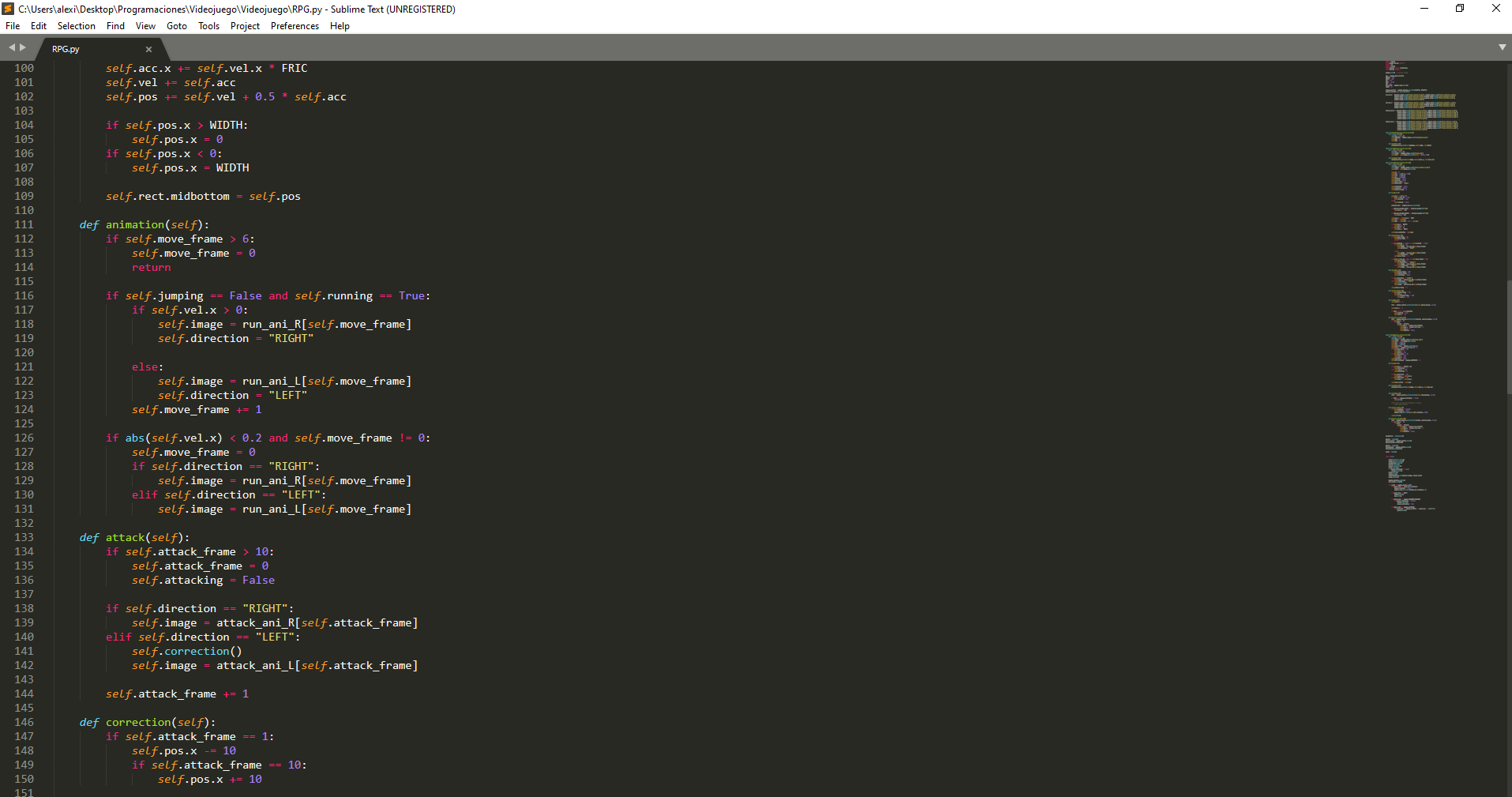The height and width of the screenshot is (797, 1512).
Task: Open the Edit menu
Action: click(37, 26)
